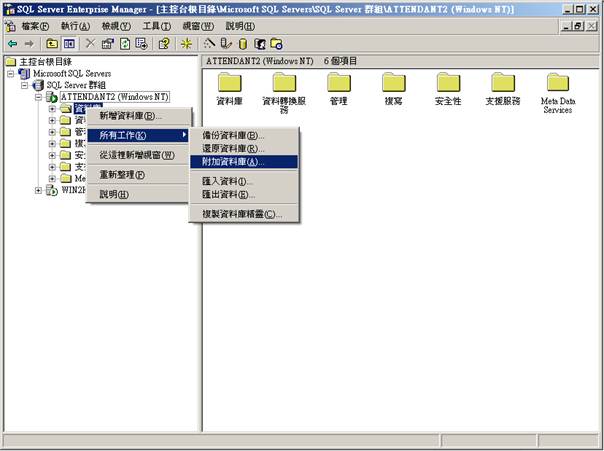604x451 pixels.
Task: Open the 說明(H) menu in menu bar
Action: click(x=240, y=26)
